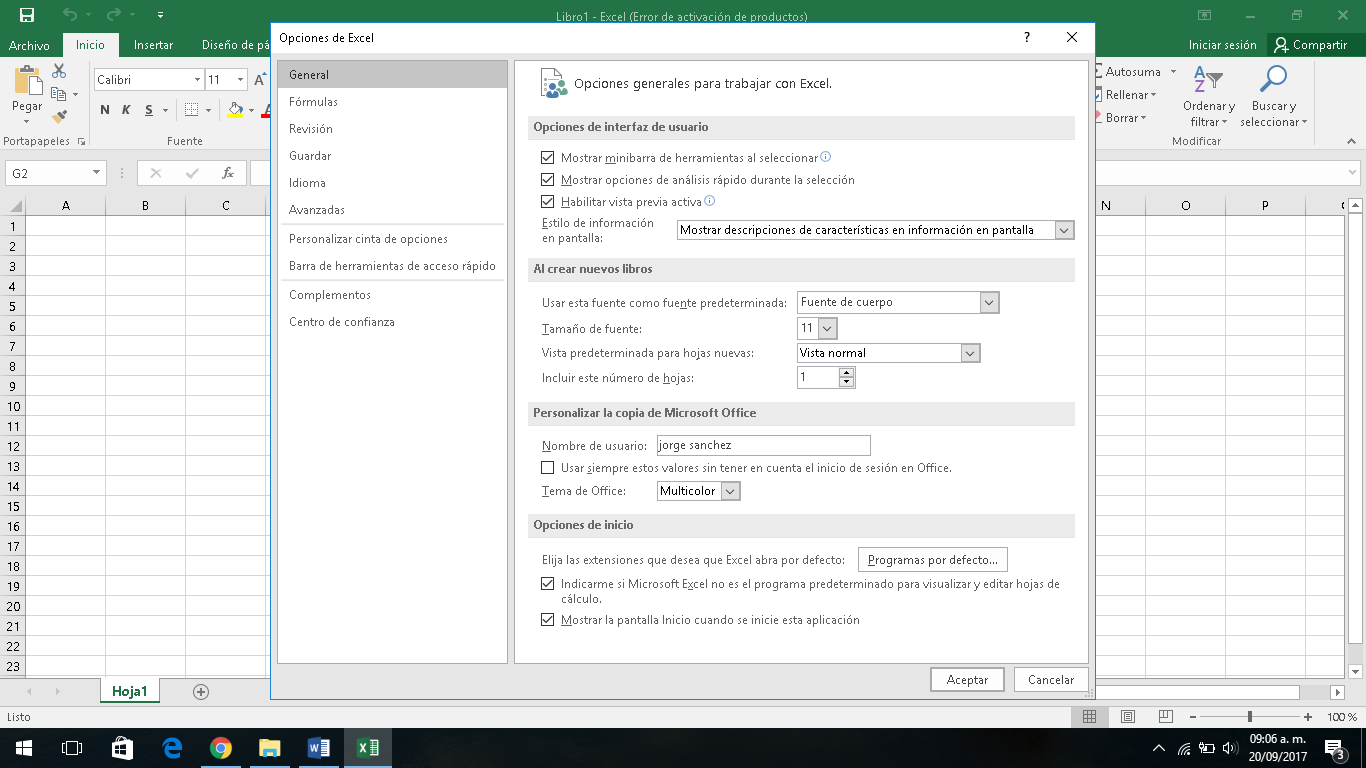Disable Mostrar la pantalla Inicio option
The height and width of the screenshot is (768, 1366).
547,619
